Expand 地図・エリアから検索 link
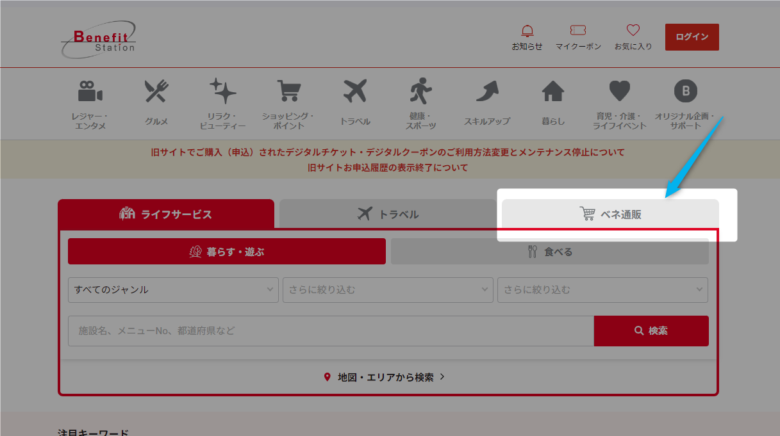 389,377
